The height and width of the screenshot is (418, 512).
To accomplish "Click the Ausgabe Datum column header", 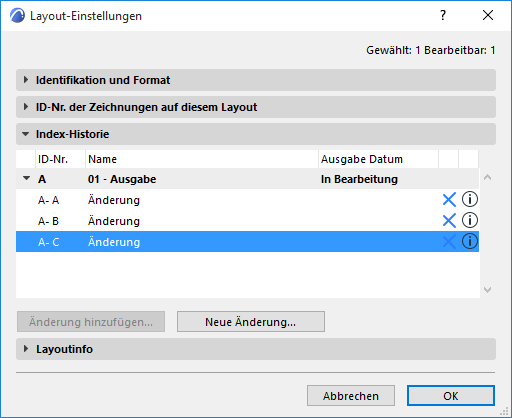I will [378, 159].
